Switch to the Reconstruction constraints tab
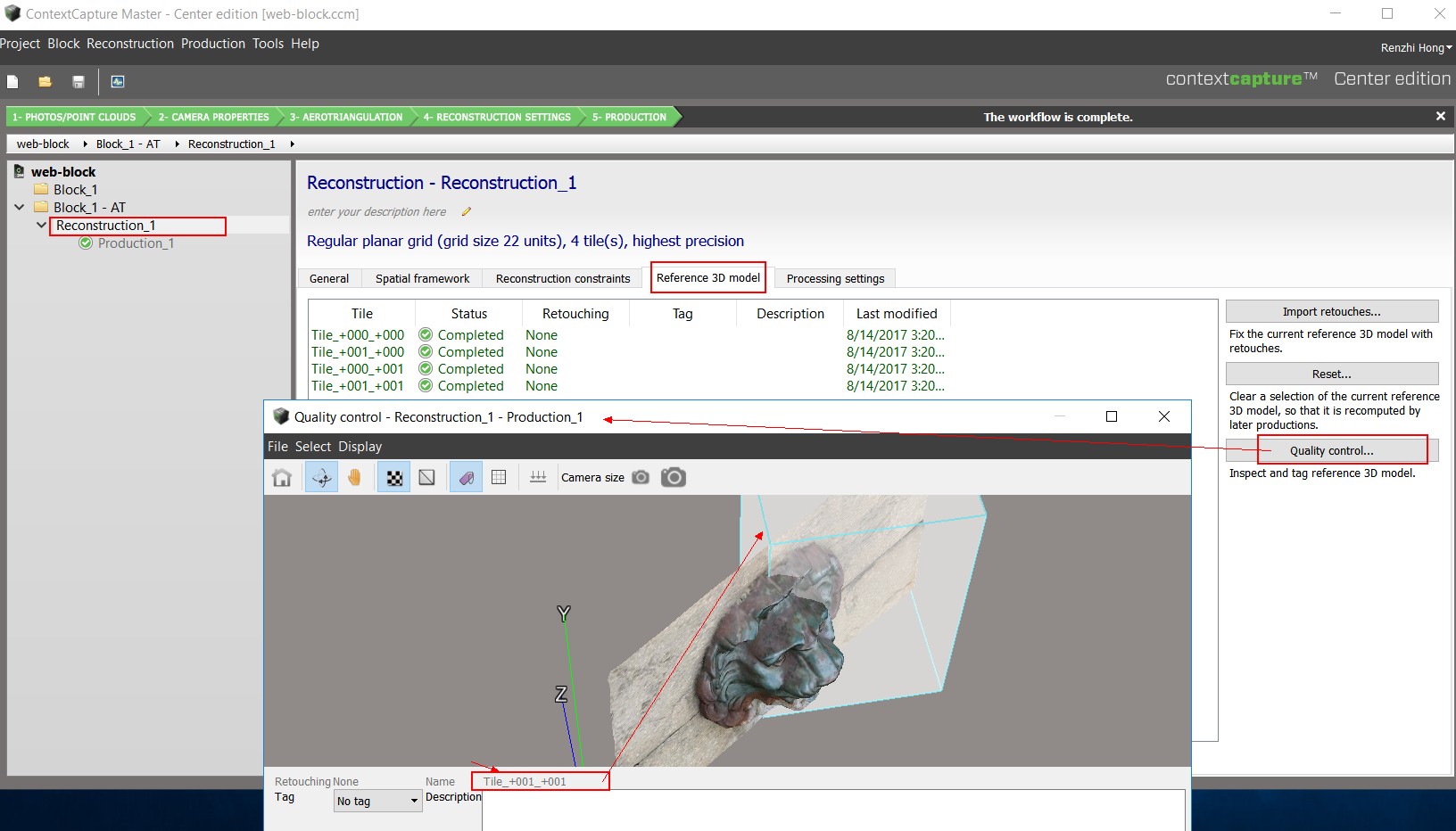The width and height of the screenshot is (1456, 831). (563, 279)
